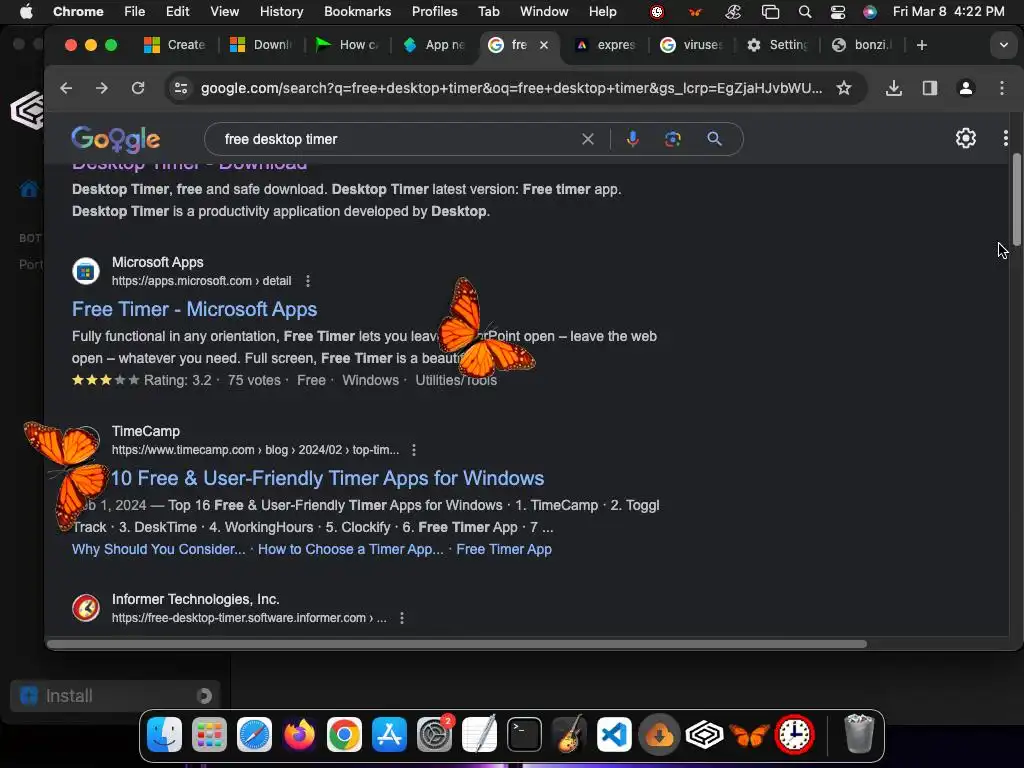Launch Firefox from the Dock
This screenshot has height=768, width=1024.
(x=299, y=735)
